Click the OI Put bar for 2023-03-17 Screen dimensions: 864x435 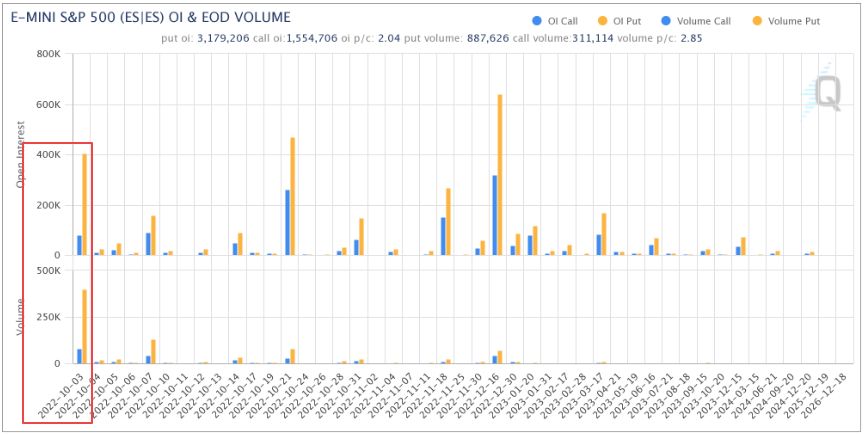pyautogui.click(x=604, y=234)
